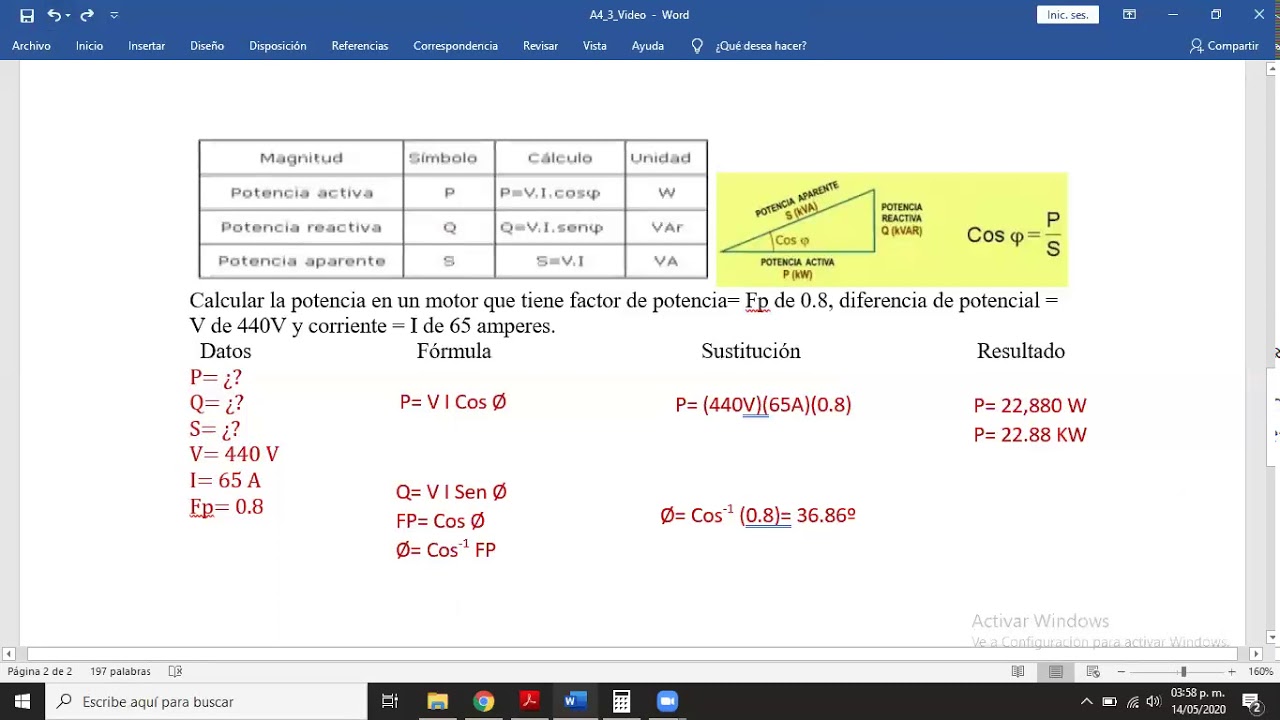Click the volume speaker tray icon
Image resolution: width=1280 pixels, height=720 pixels.
coord(1153,702)
